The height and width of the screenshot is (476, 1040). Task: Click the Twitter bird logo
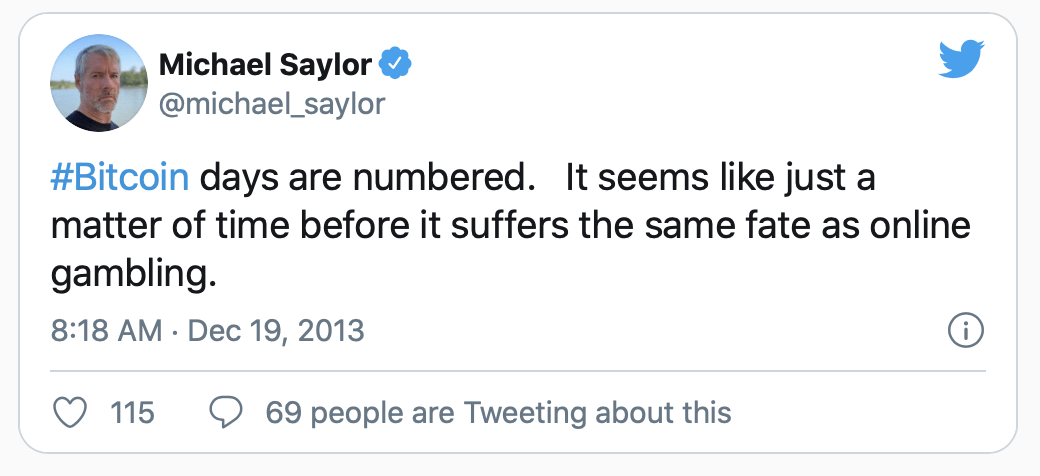[962, 62]
